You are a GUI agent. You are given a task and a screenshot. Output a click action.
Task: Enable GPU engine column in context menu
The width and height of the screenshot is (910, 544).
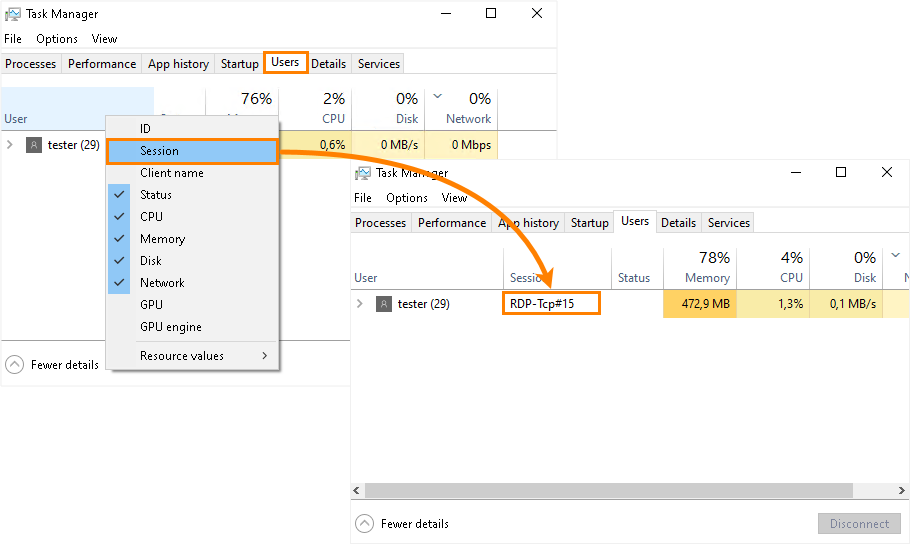(x=193, y=327)
